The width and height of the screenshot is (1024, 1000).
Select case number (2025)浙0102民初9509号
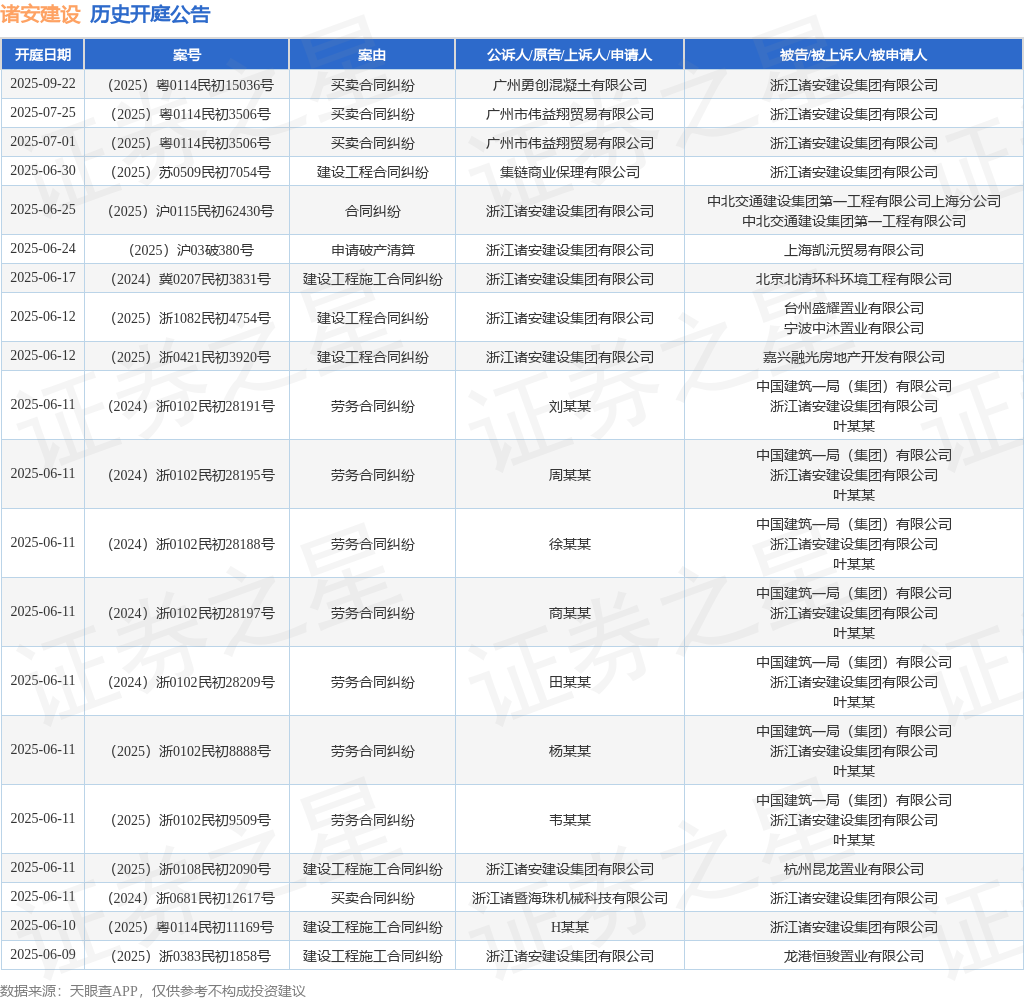[x=191, y=820]
